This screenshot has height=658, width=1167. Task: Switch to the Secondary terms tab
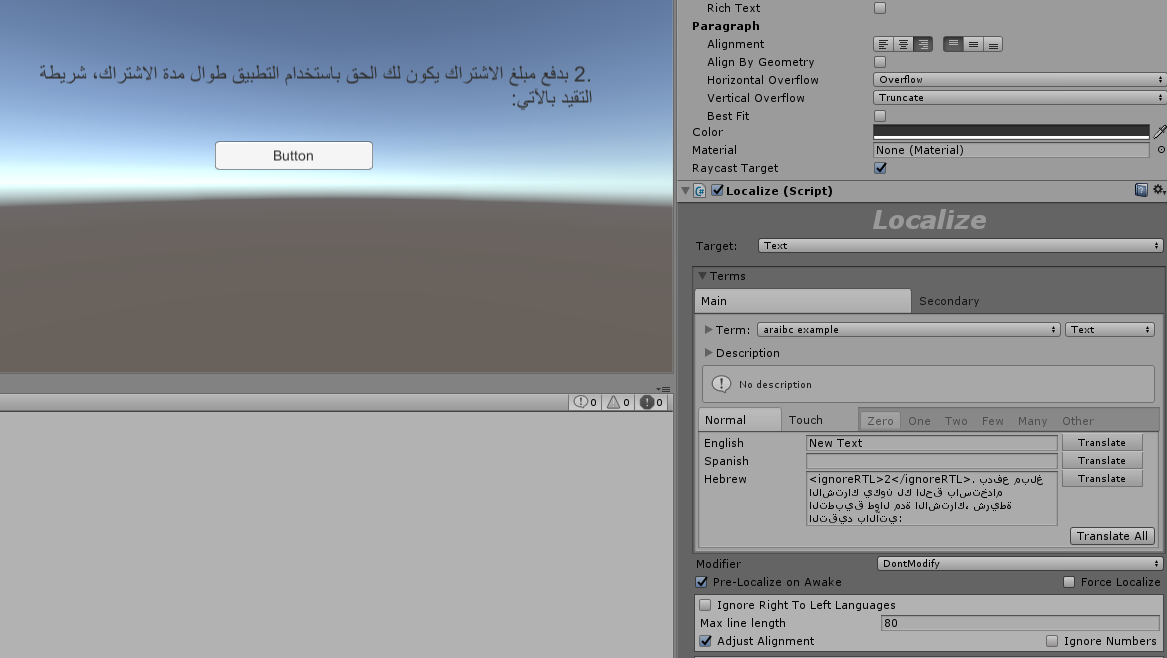tap(949, 301)
